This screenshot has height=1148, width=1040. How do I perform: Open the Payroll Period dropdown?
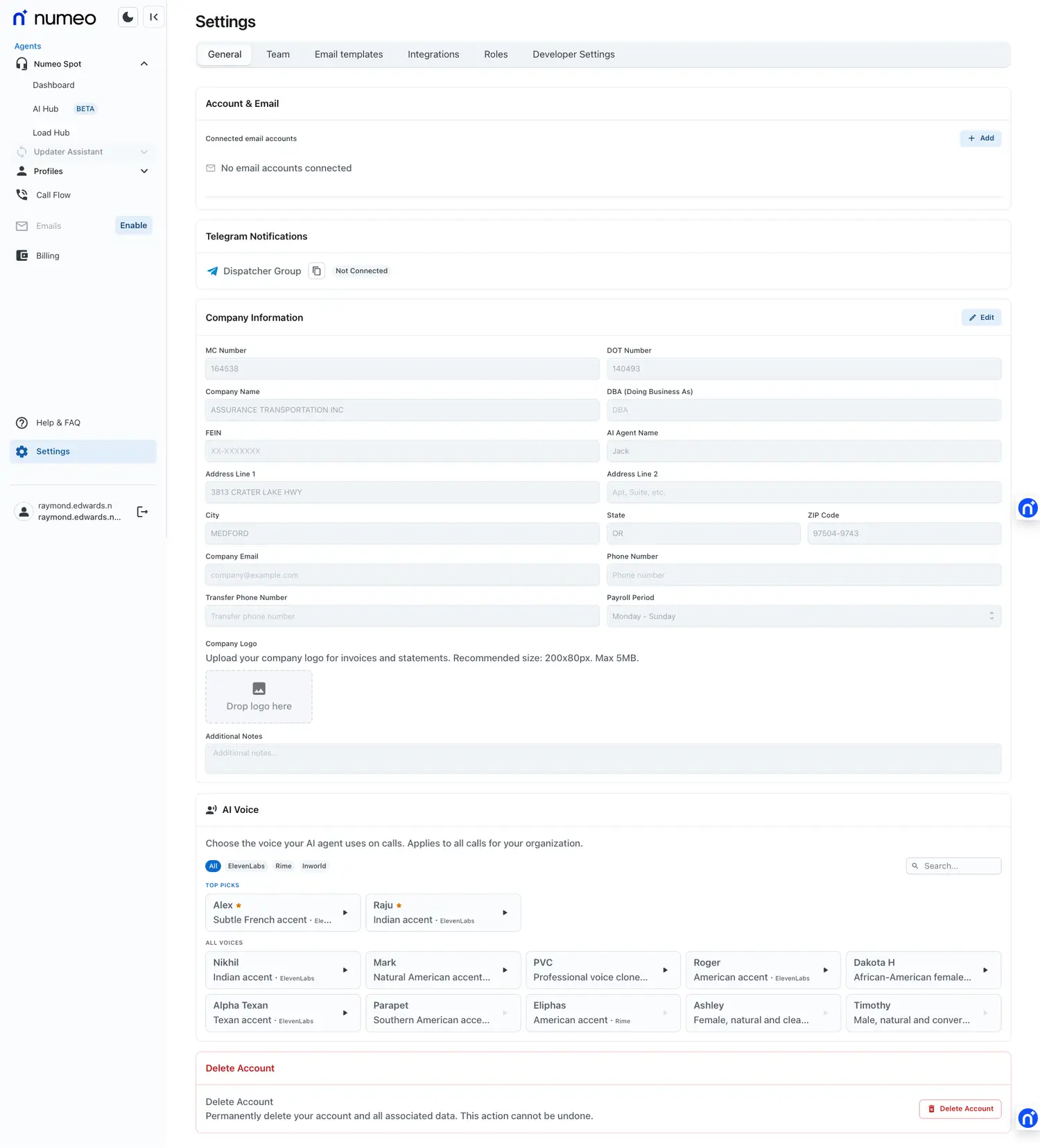(x=803, y=617)
